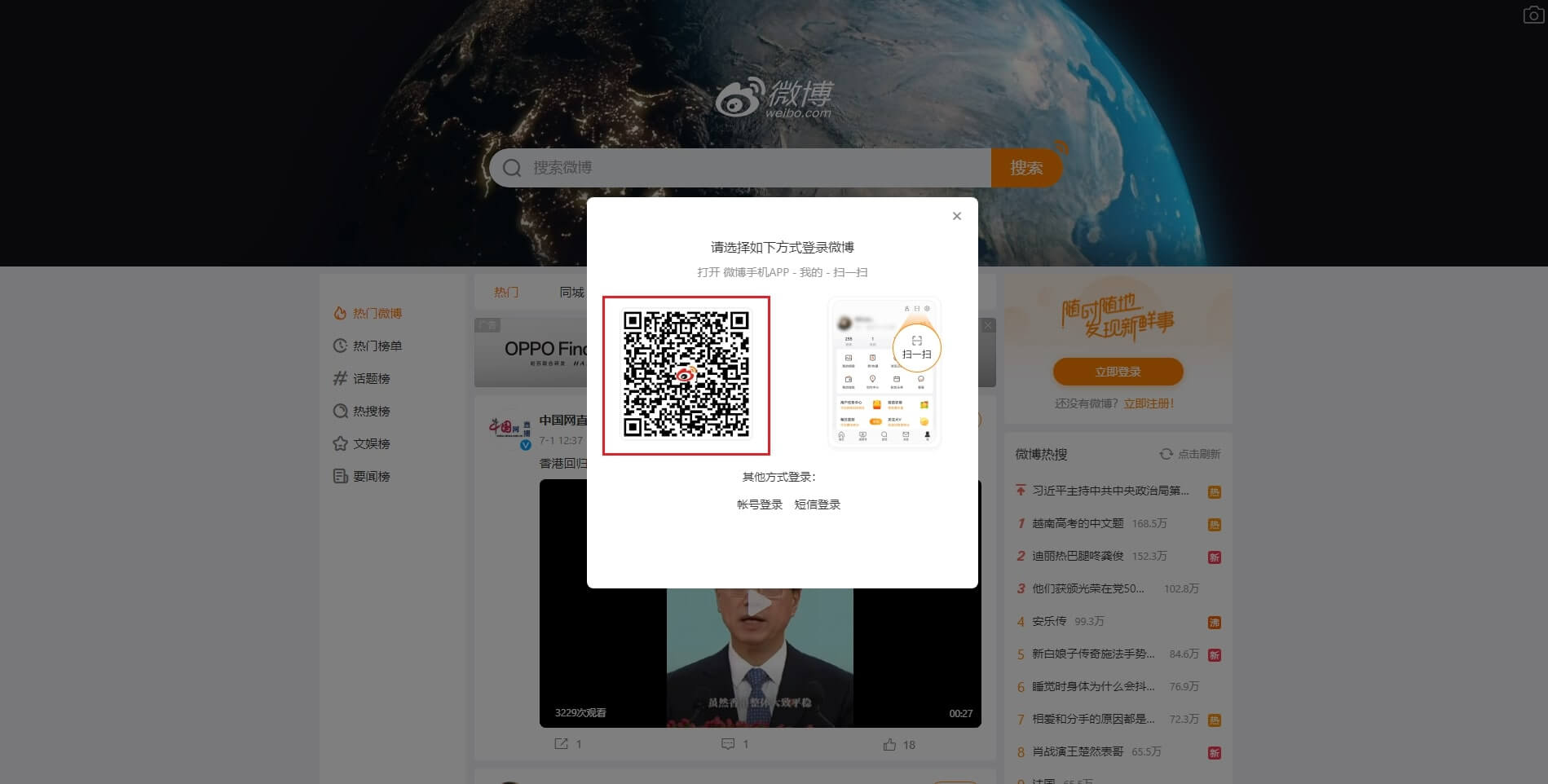Click the 热 badge beside 越南高考的中文题
The height and width of the screenshot is (784, 1548).
[1214, 525]
